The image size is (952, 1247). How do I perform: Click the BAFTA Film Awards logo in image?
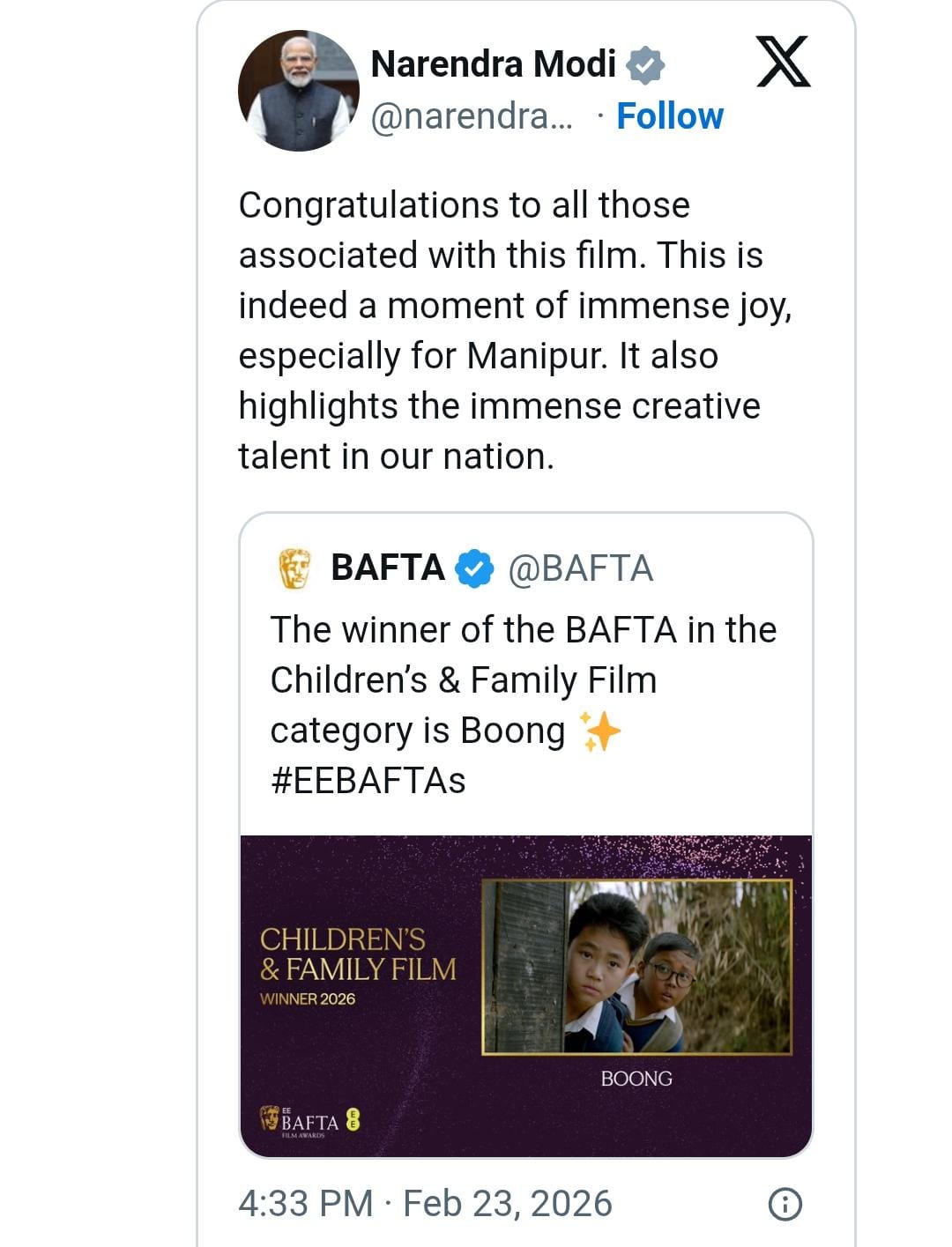click(301, 1121)
